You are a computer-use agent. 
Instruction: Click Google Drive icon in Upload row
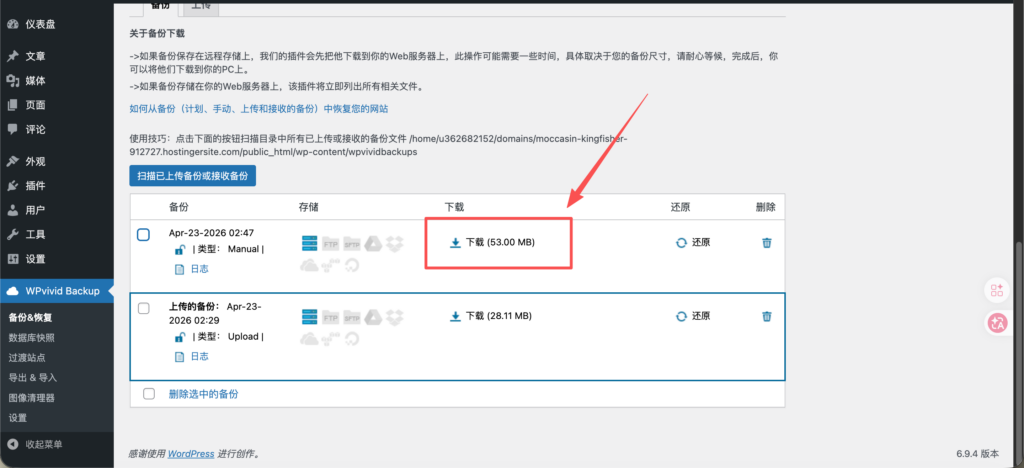373,318
